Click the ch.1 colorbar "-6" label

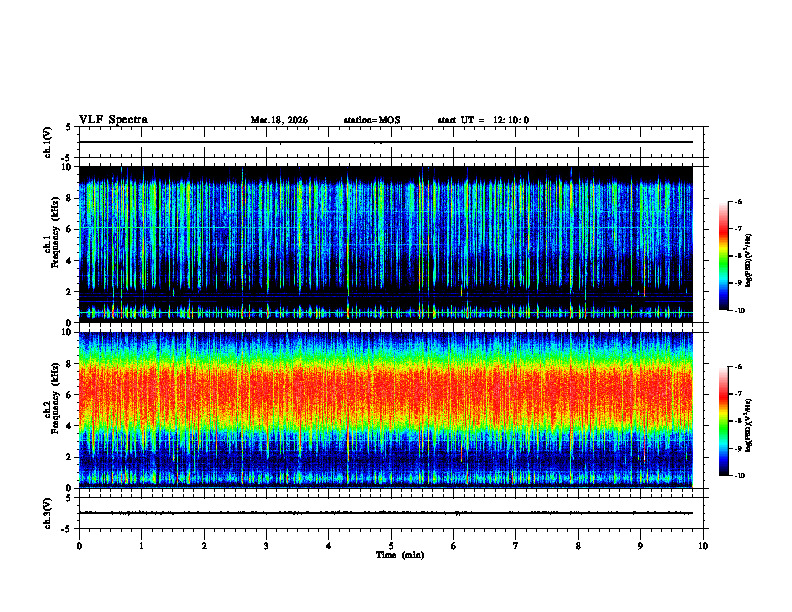tap(737, 201)
